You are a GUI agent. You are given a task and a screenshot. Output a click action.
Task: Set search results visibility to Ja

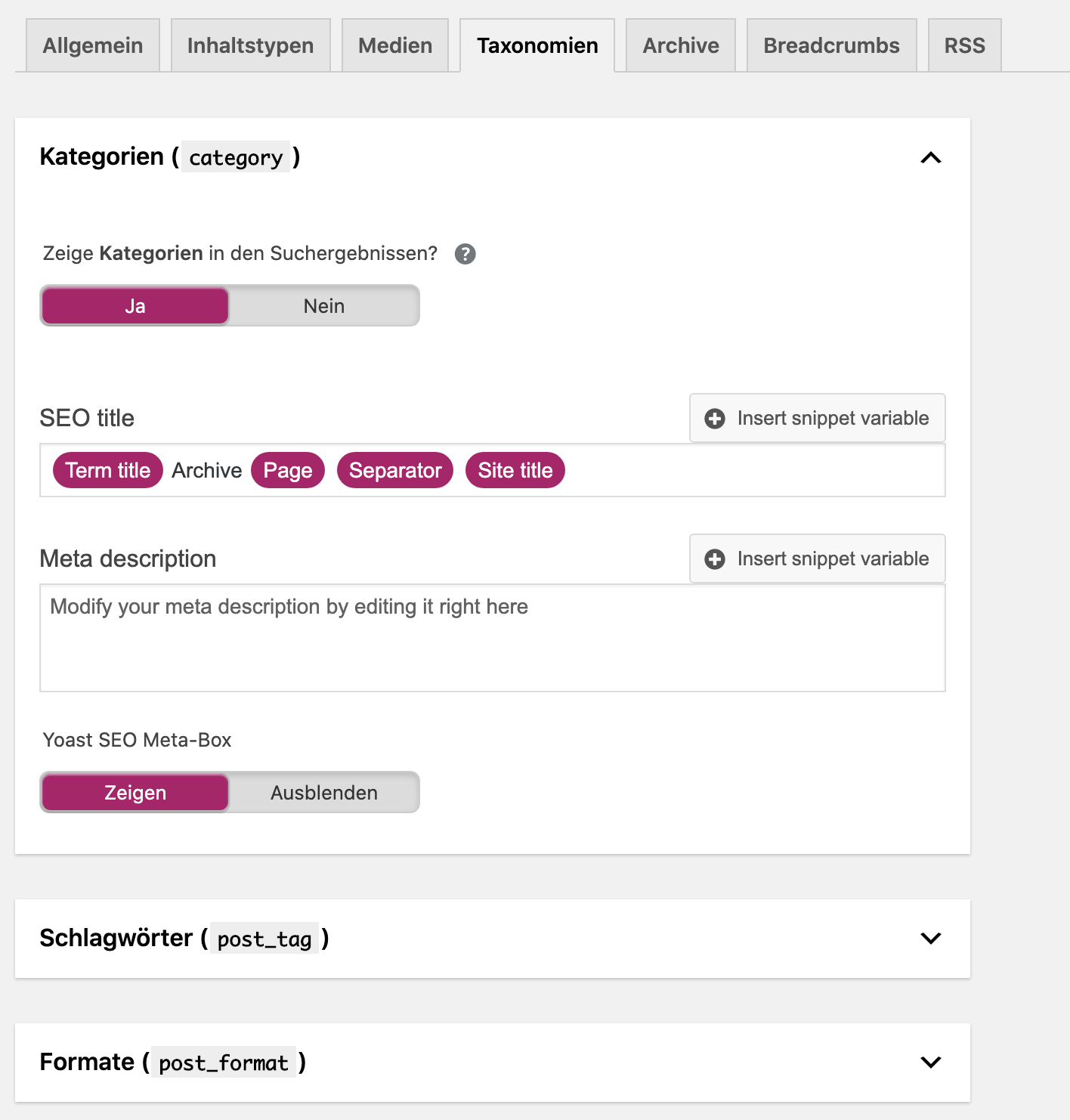click(x=135, y=306)
